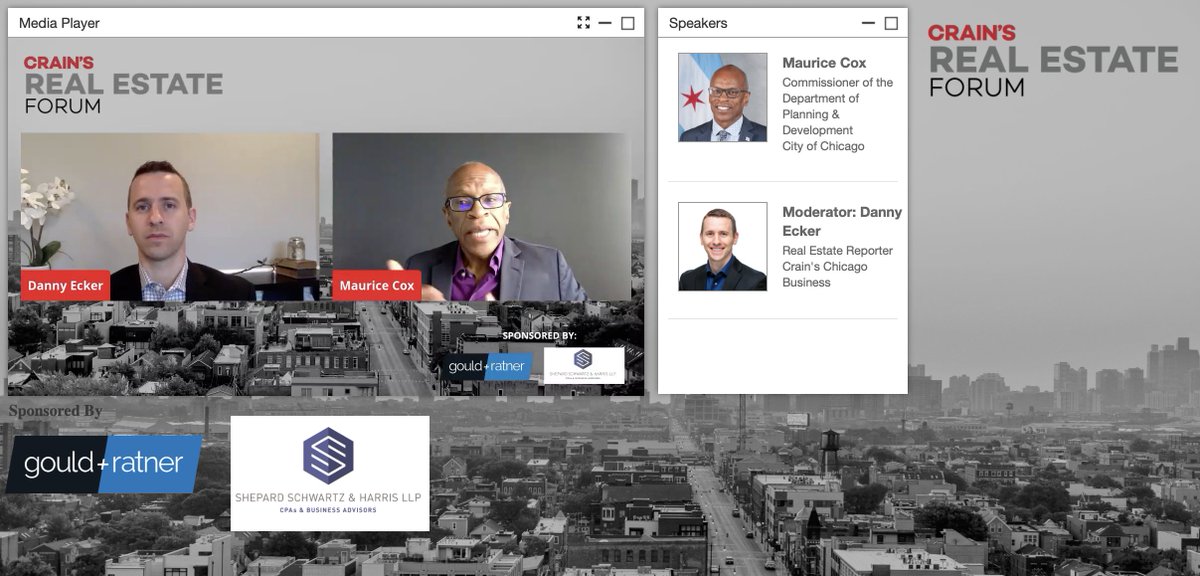The height and width of the screenshot is (576, 1200).
Task: Click 'Real Estate Reporter' description text
Action: (837, 250)
